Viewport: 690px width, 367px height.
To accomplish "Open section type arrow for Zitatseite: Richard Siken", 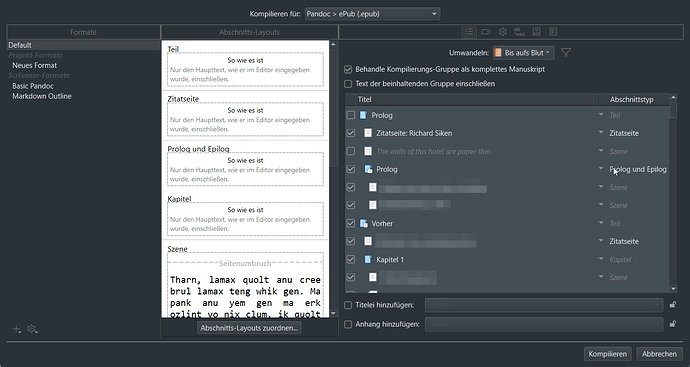I will pos(601,132).
